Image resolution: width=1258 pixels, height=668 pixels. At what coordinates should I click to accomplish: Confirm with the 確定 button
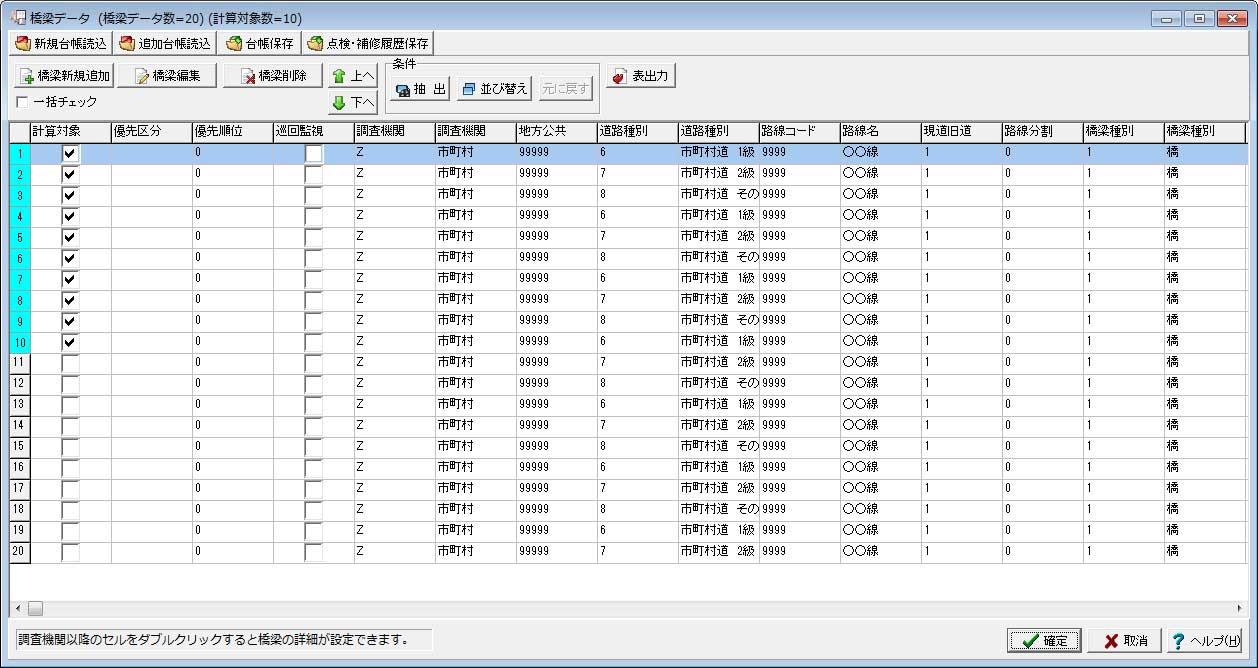click(1043, 640)
